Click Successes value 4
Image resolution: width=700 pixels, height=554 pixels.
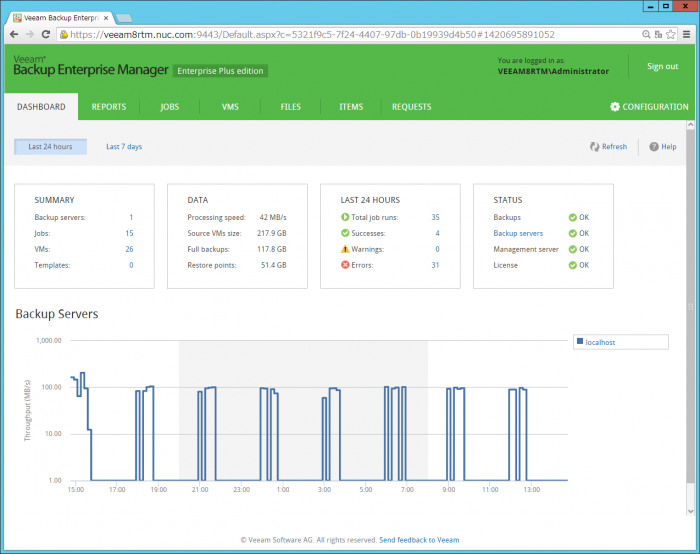click(438, 233)
